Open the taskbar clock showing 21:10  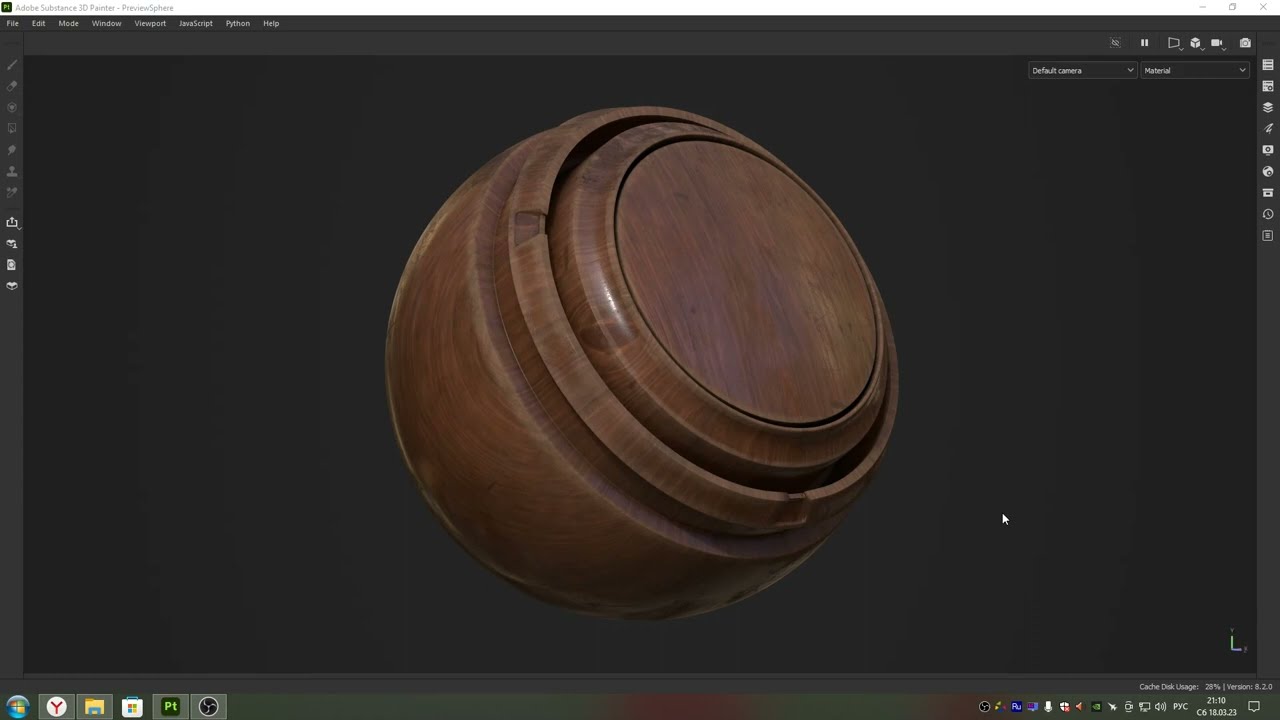coord(1216,707)
